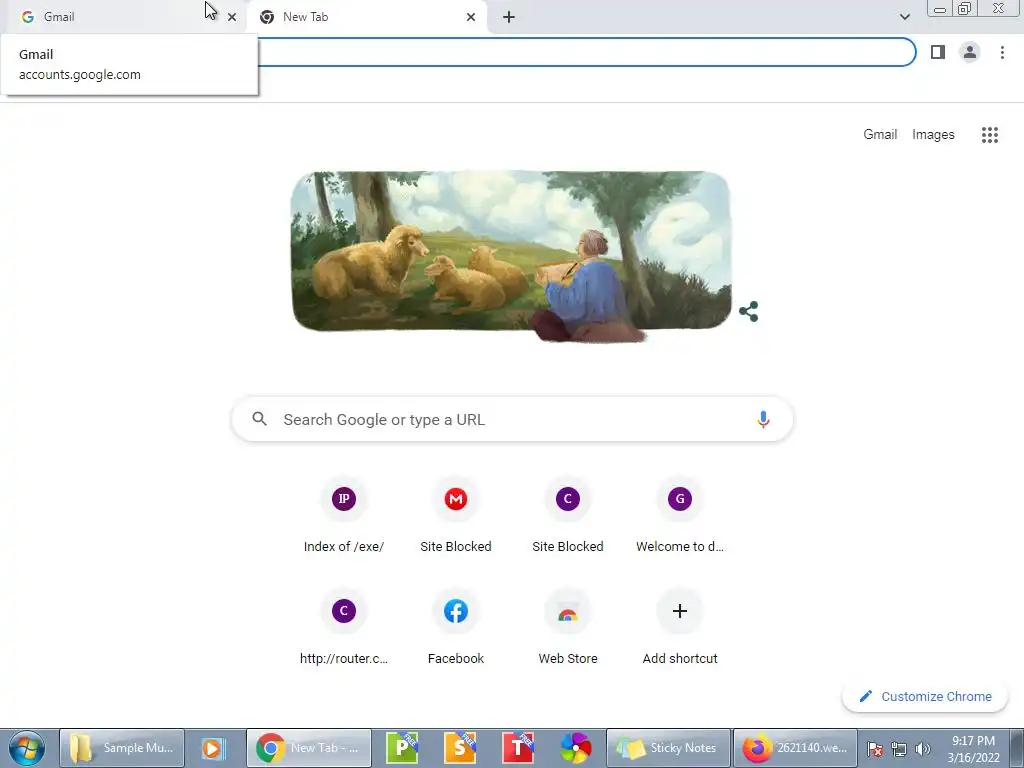Share the Google Doodle
1024x768 pixels.
point(748,312)
